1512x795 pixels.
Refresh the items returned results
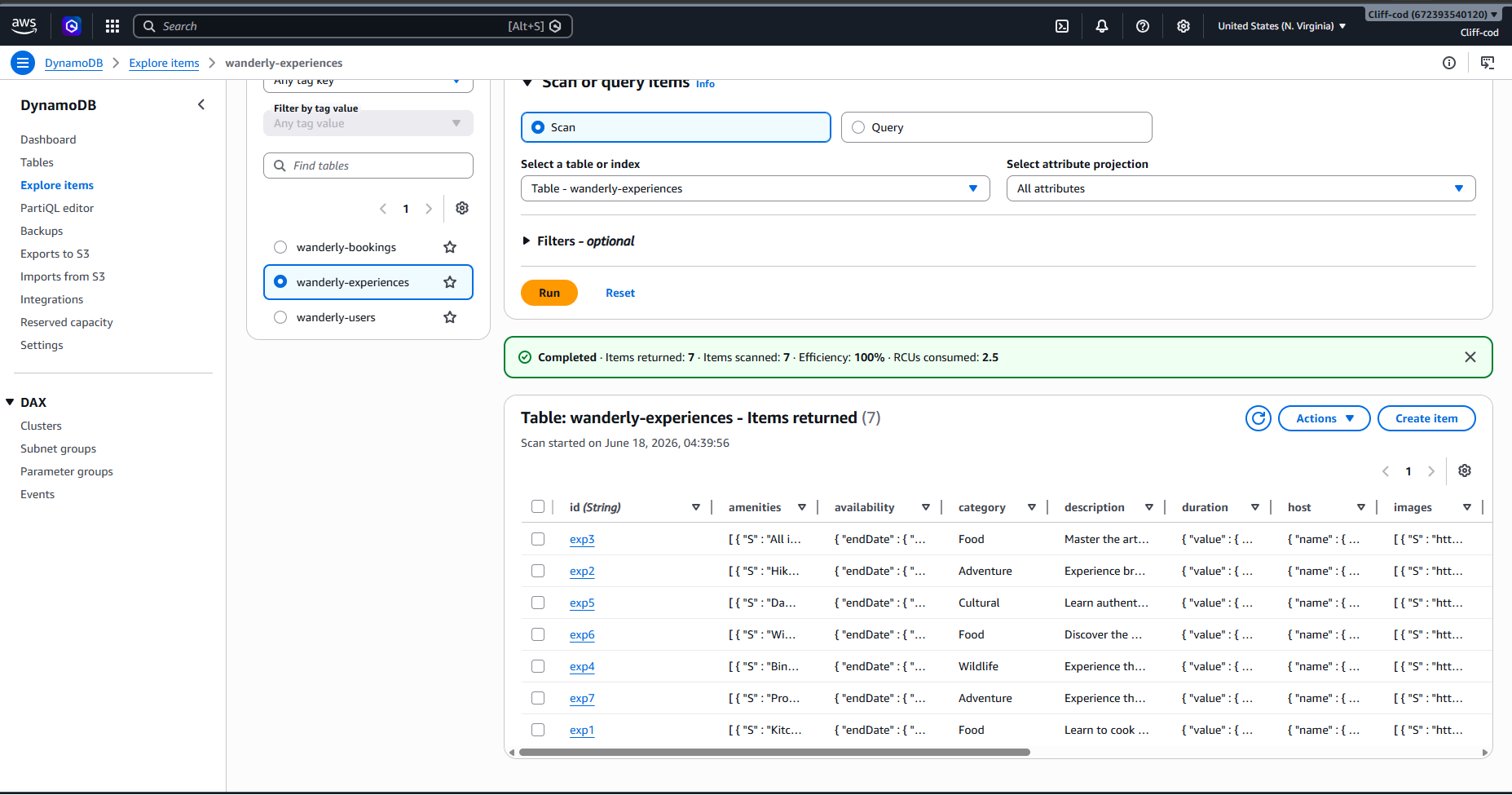pyautogui.click(x=1259, y=418)
